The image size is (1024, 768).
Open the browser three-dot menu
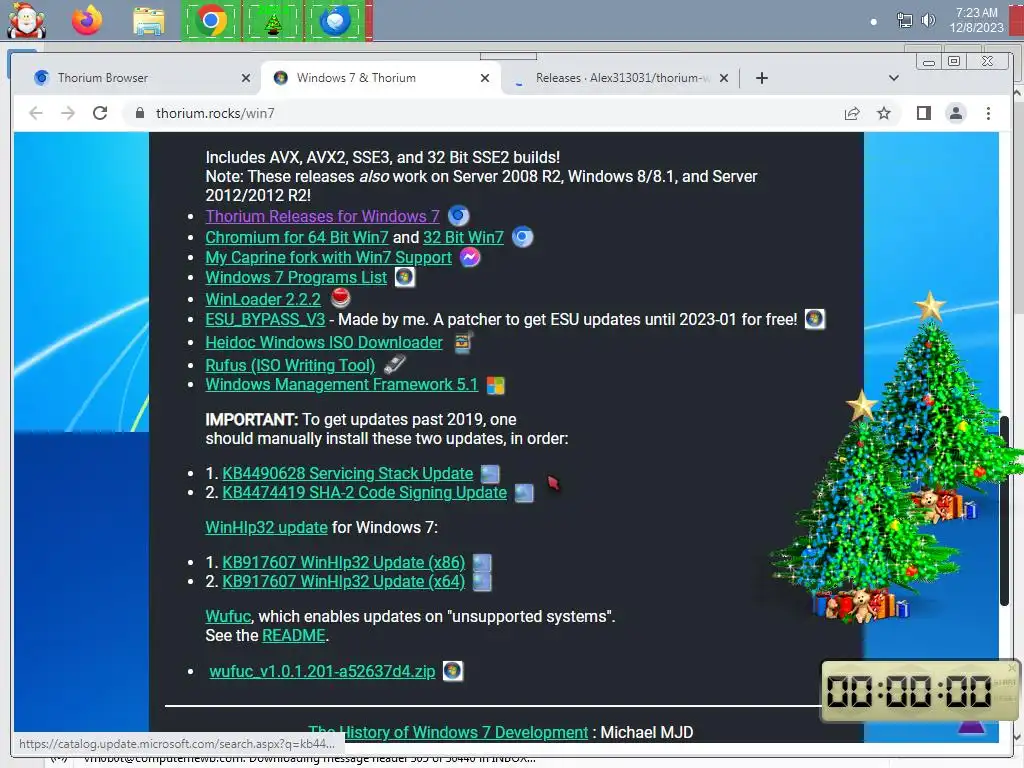[x=988, y=114]
